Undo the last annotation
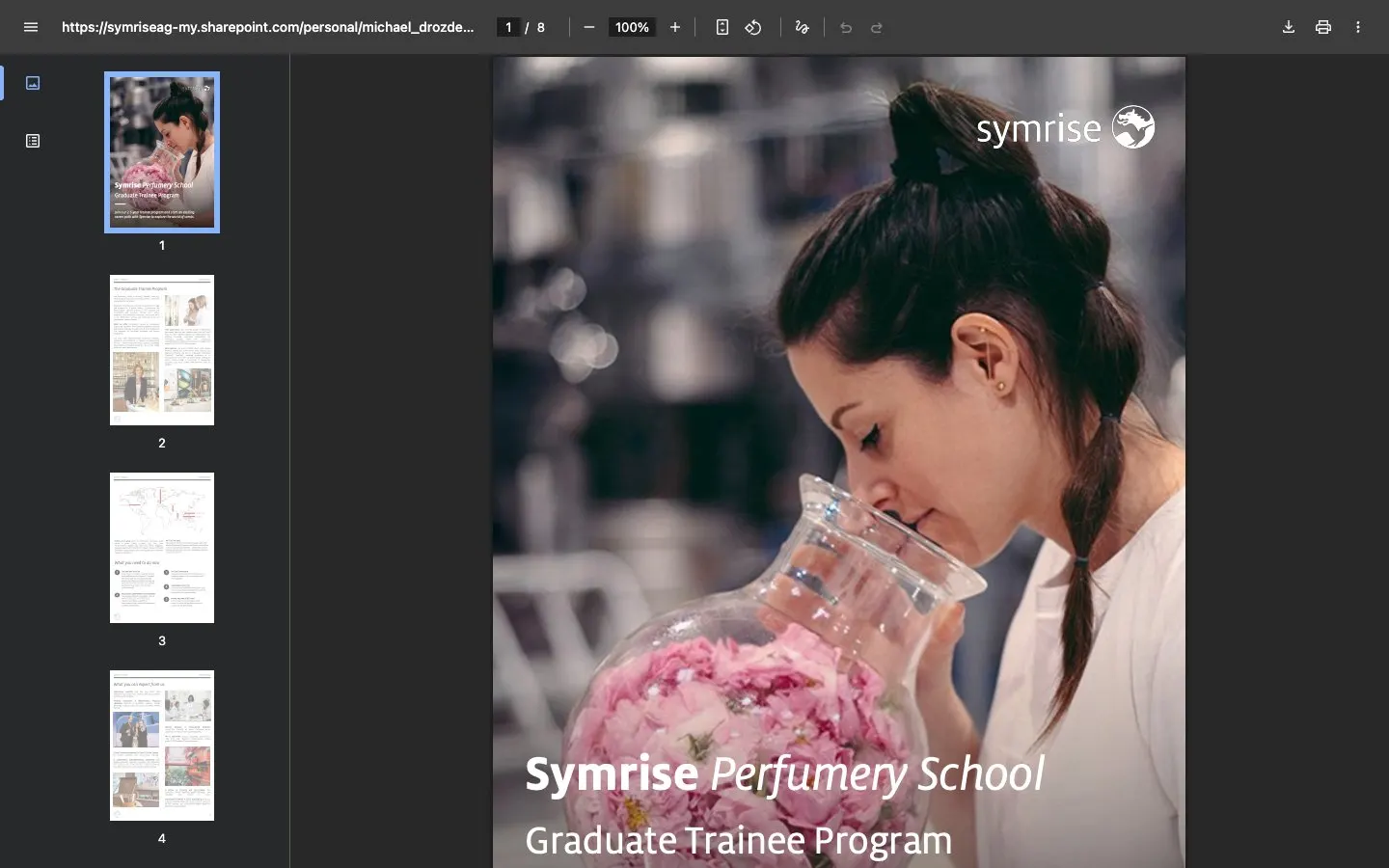 pyautogui.click(x=846, y=27)
